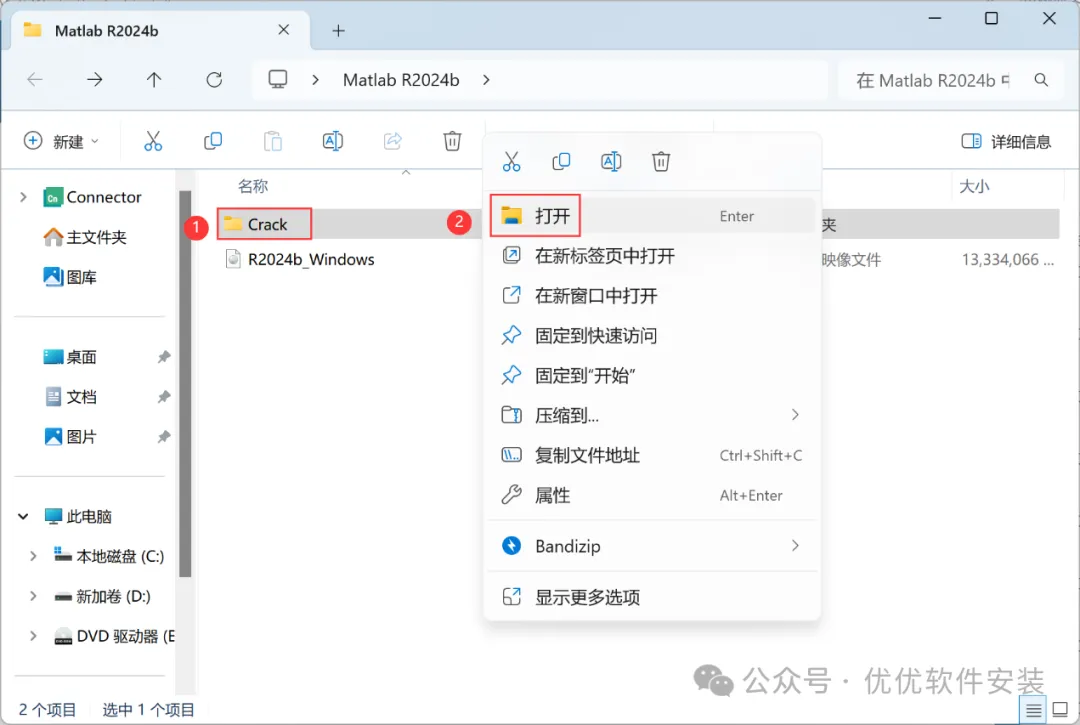Go up one folder level

154,80
